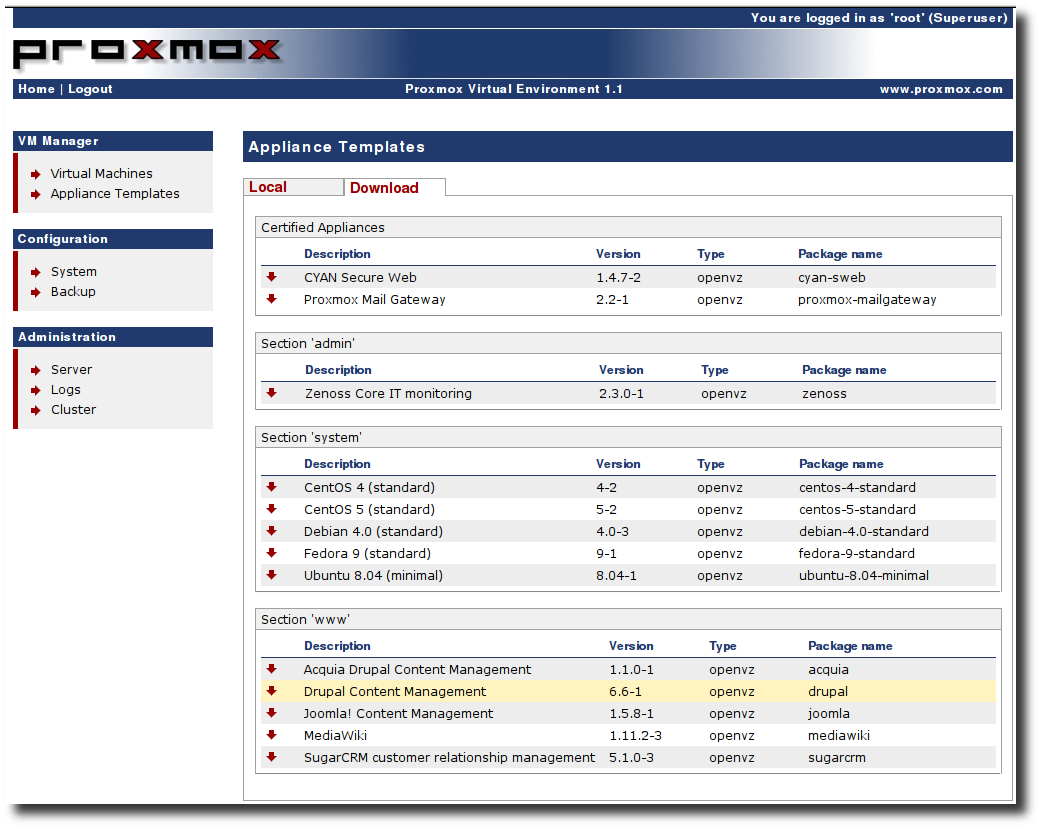Screen dimensions: 1041x829
Task: Click the download arrow for Zenoss Core IT monitoring
Action: click(x=272, y=393)
